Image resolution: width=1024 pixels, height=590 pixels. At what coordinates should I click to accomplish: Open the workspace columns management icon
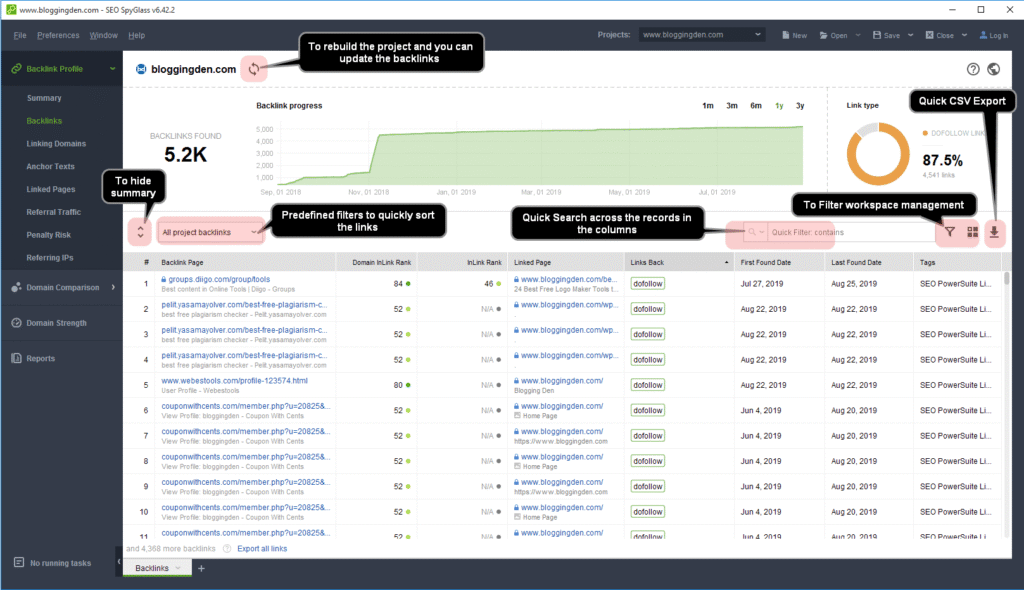[x=970, y=231]
